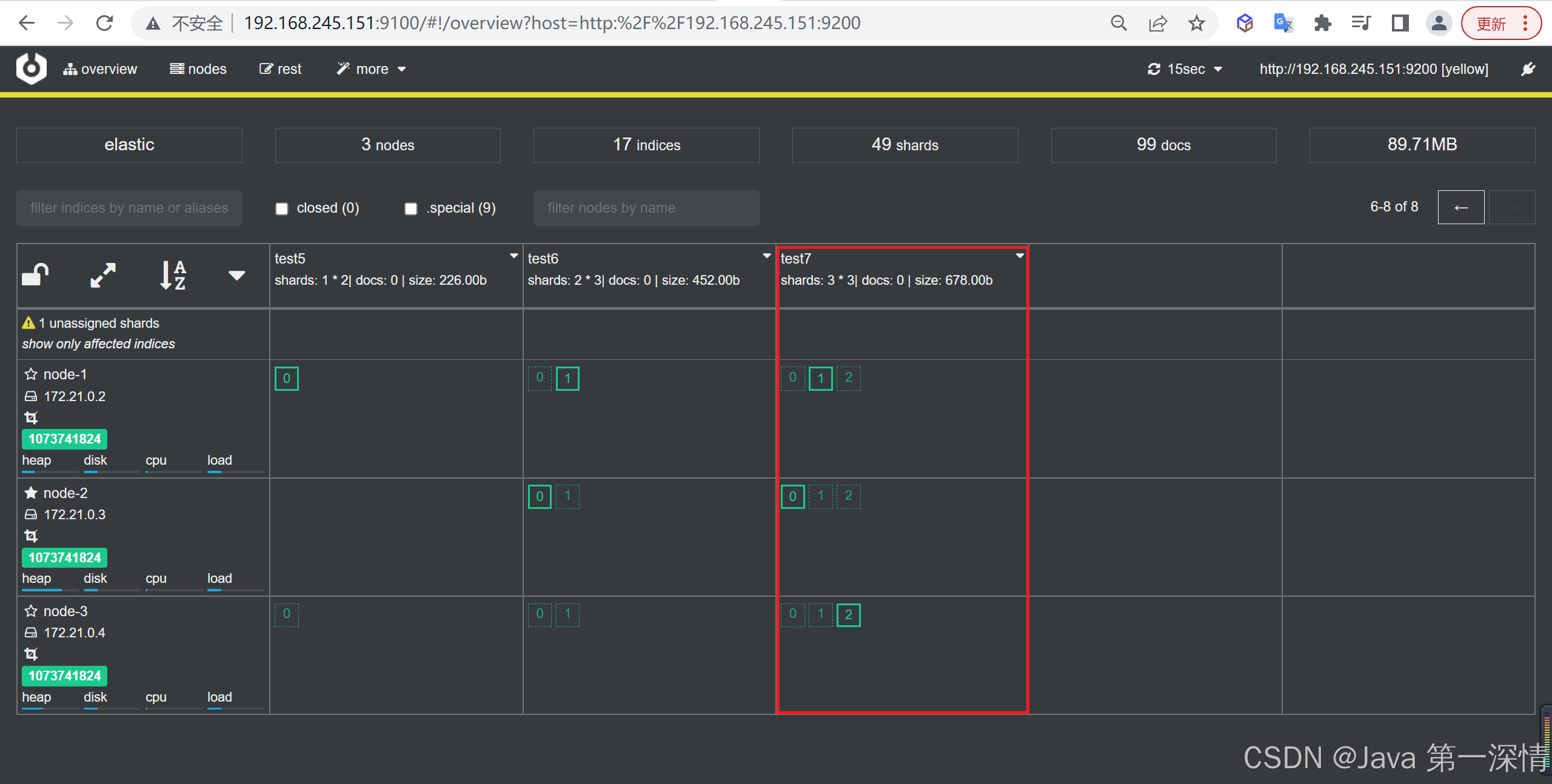Expand the test7 index options caret

[x=1020, y=256]
